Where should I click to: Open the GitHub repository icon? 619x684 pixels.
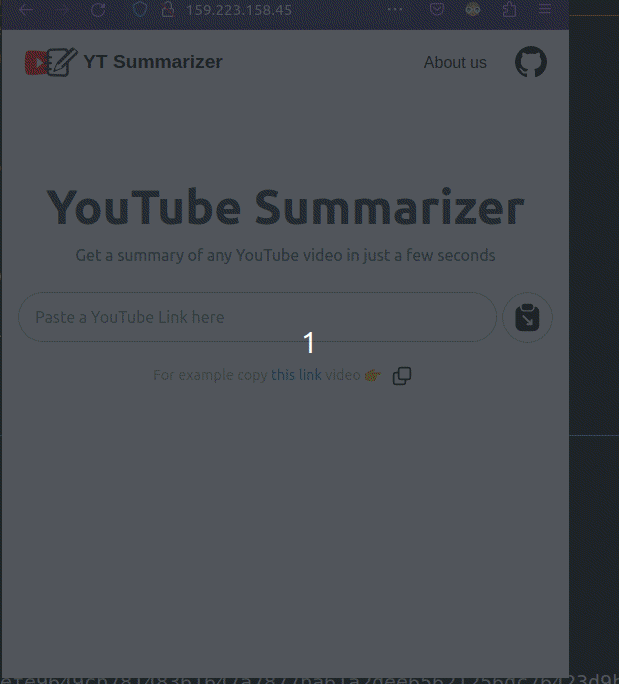(x=531, y=62)
